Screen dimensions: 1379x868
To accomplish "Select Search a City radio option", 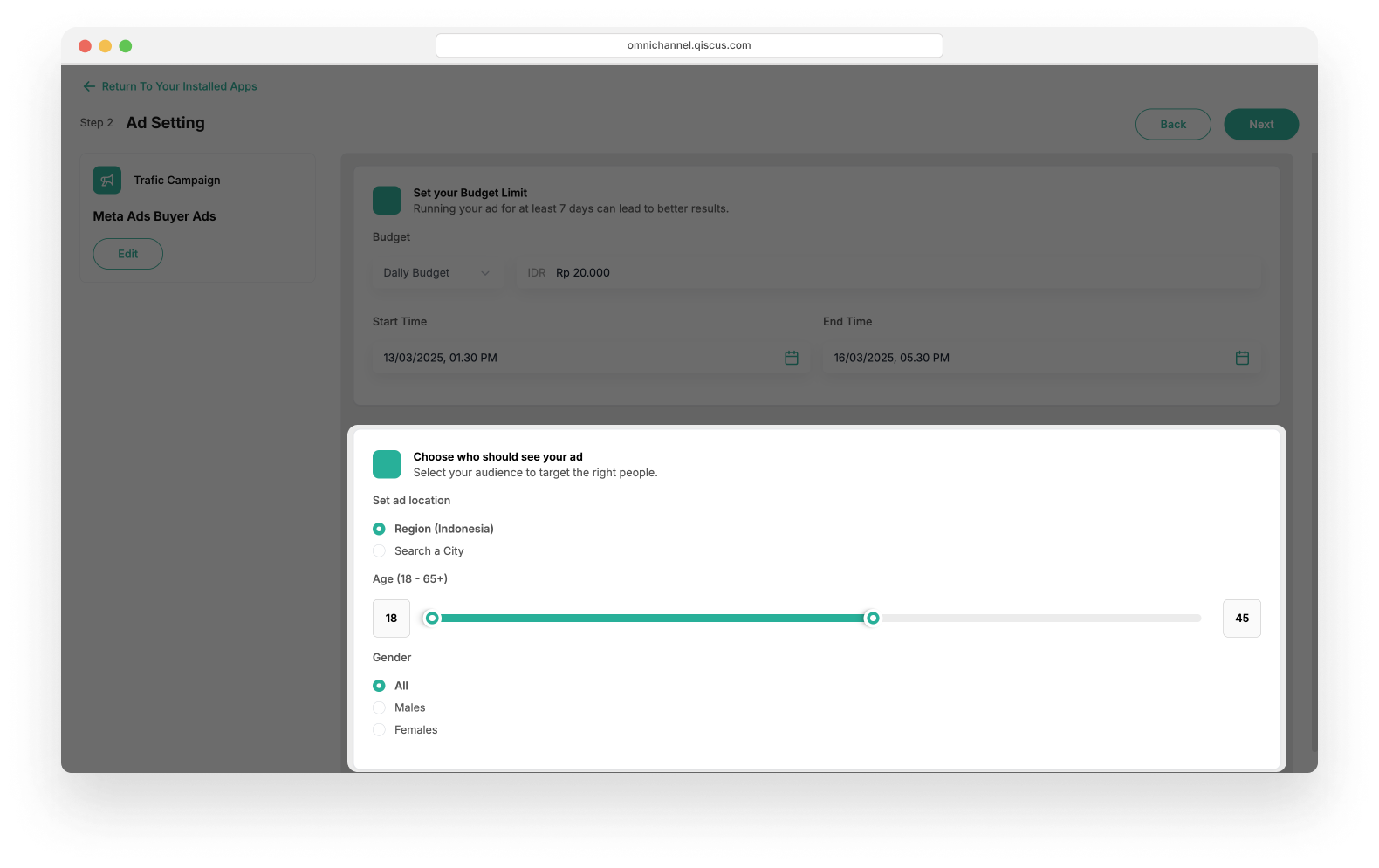I will 379,551.
